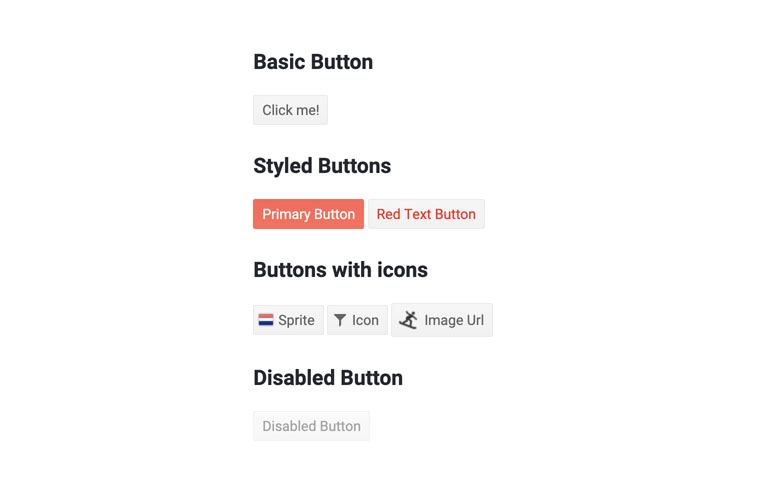Hit the button showing a funnel

(357, 320)
